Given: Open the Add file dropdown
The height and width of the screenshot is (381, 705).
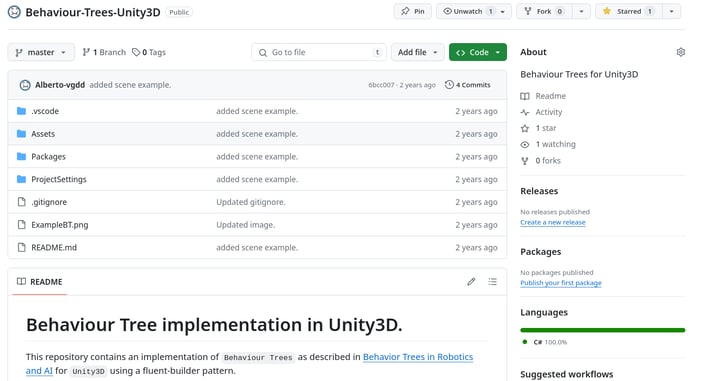Looking at the screenshot, I should click(417, 52).
